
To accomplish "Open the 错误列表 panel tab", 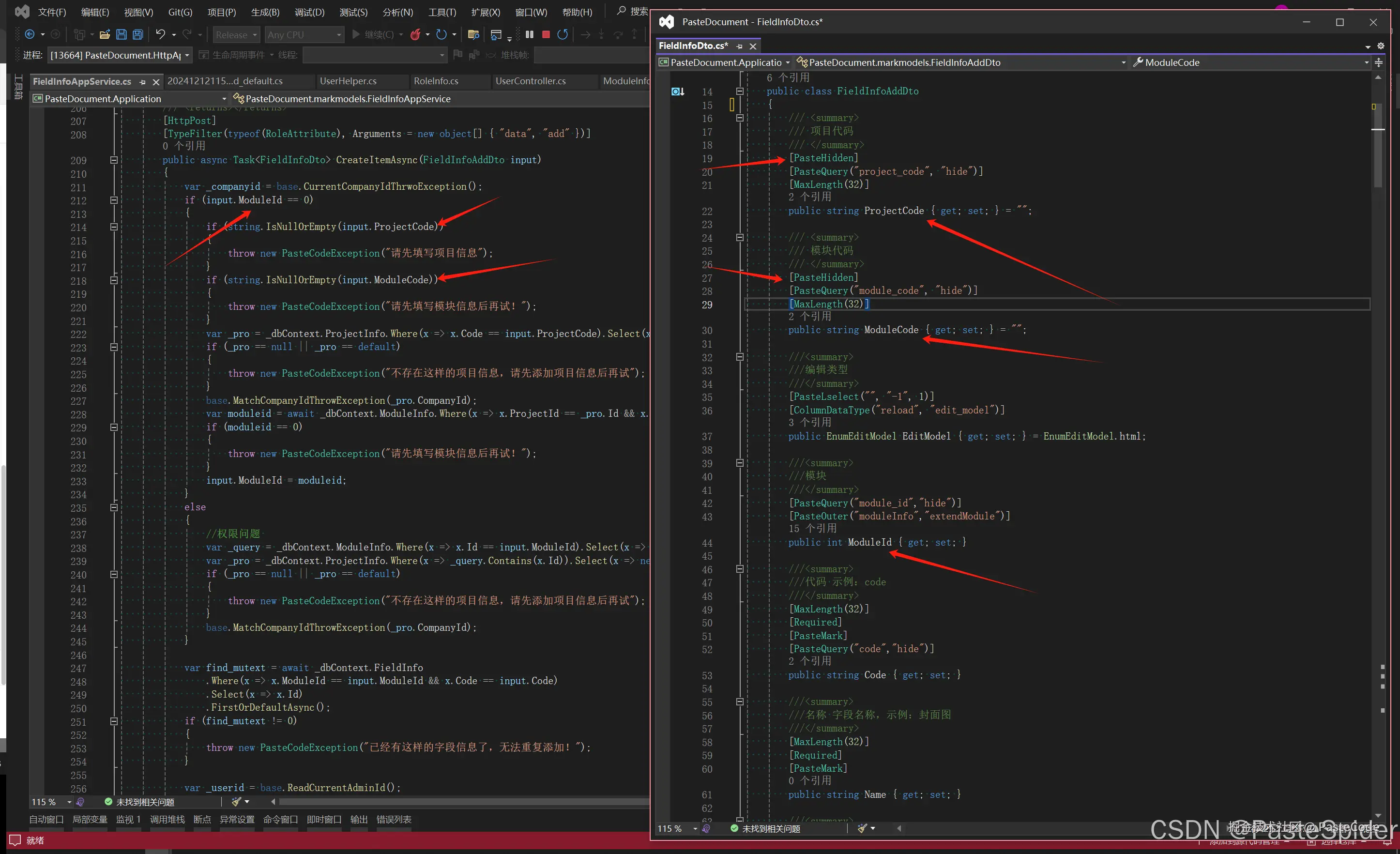I will coord(394,819).
